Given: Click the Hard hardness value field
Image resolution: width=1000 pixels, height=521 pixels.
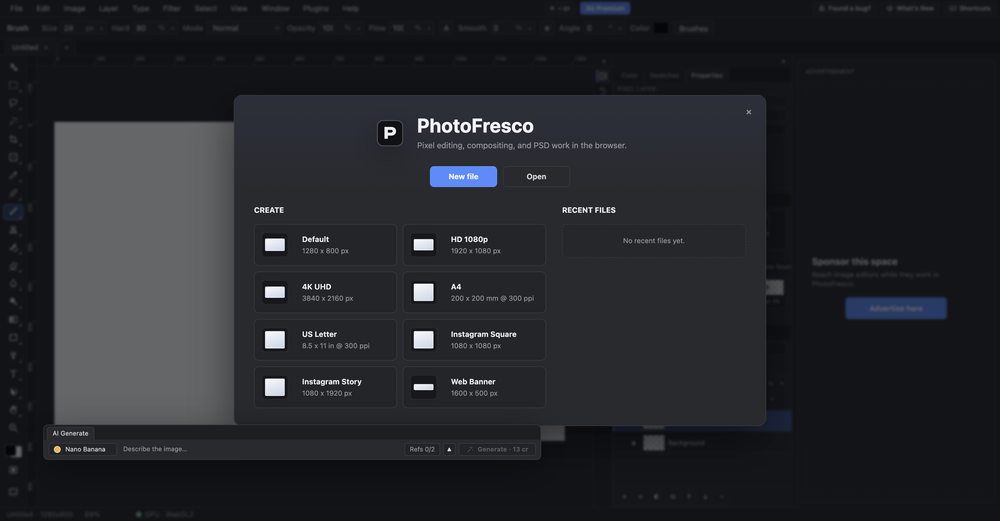Looking at the screenshot, I should [145, 28].
